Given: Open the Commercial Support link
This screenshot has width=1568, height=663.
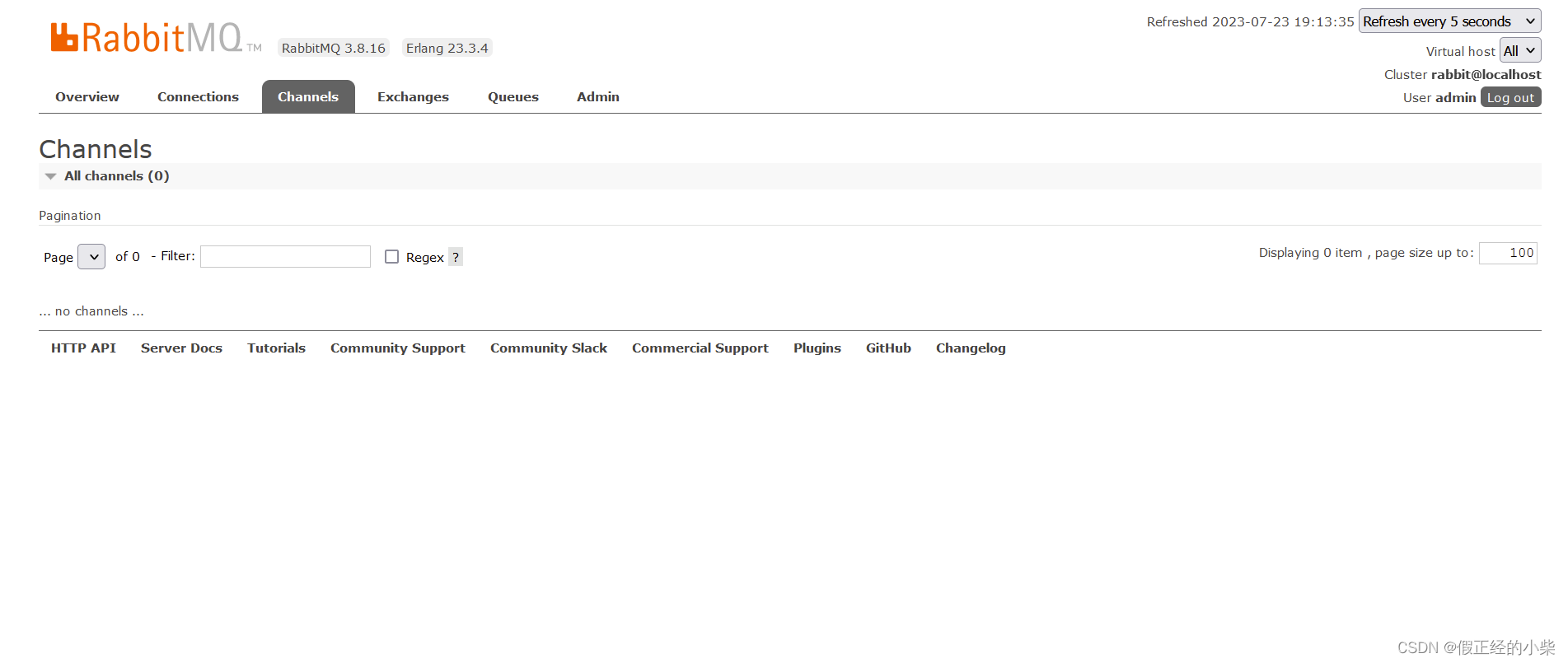Looking at the screenshot, I should point(700,348).
